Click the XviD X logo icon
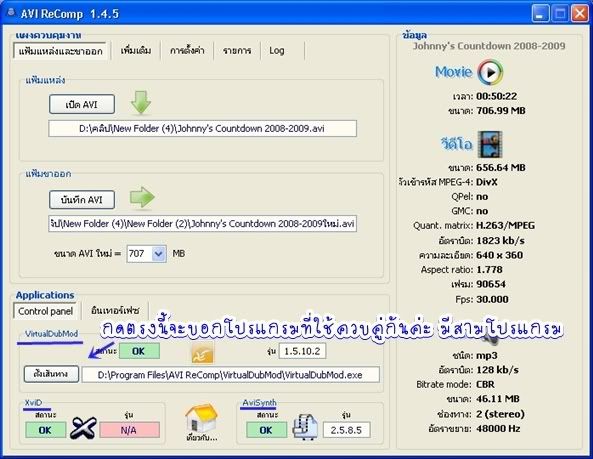593x459 pixels. (83, 428)
